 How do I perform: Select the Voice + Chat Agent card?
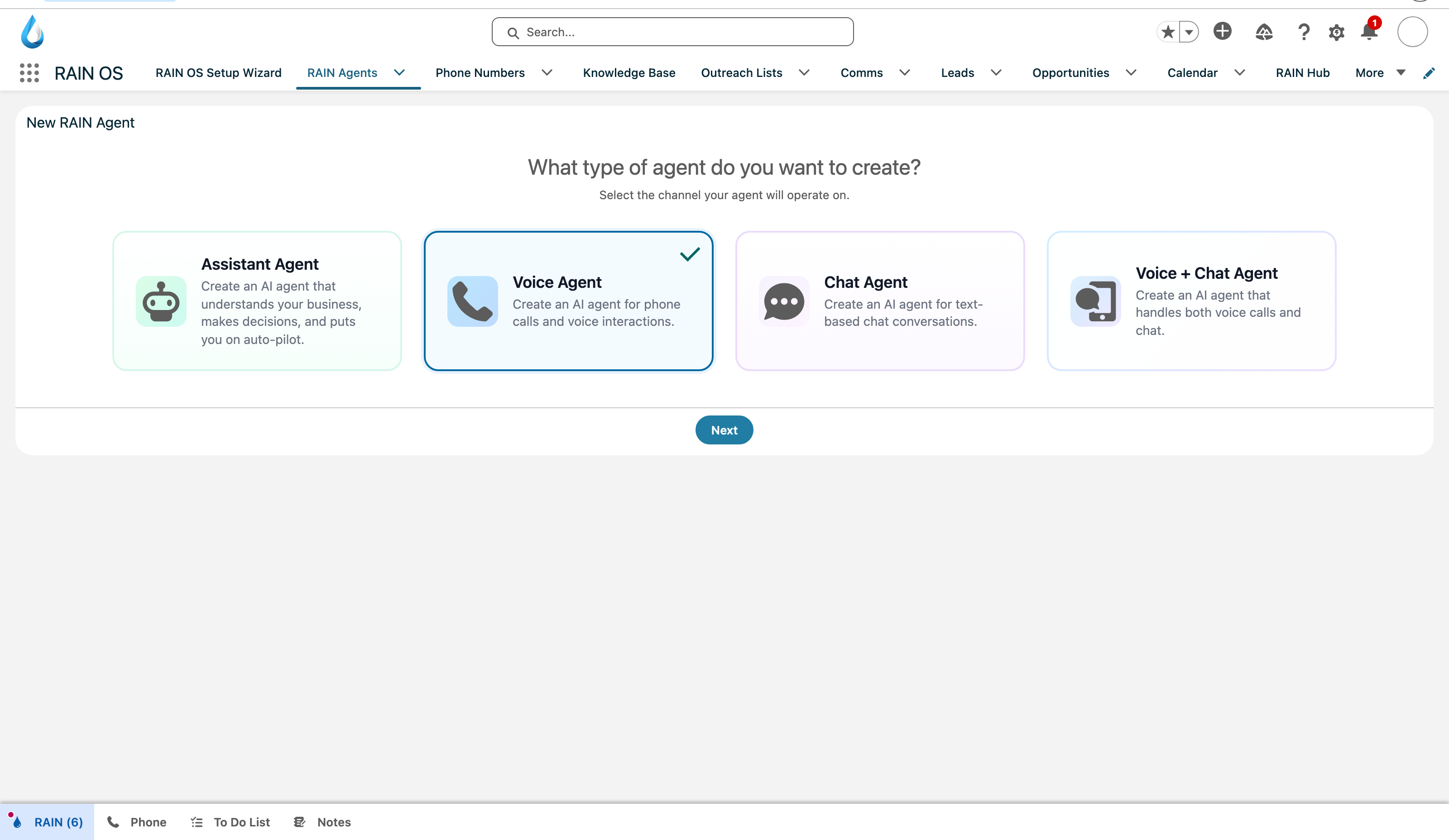1191,301
